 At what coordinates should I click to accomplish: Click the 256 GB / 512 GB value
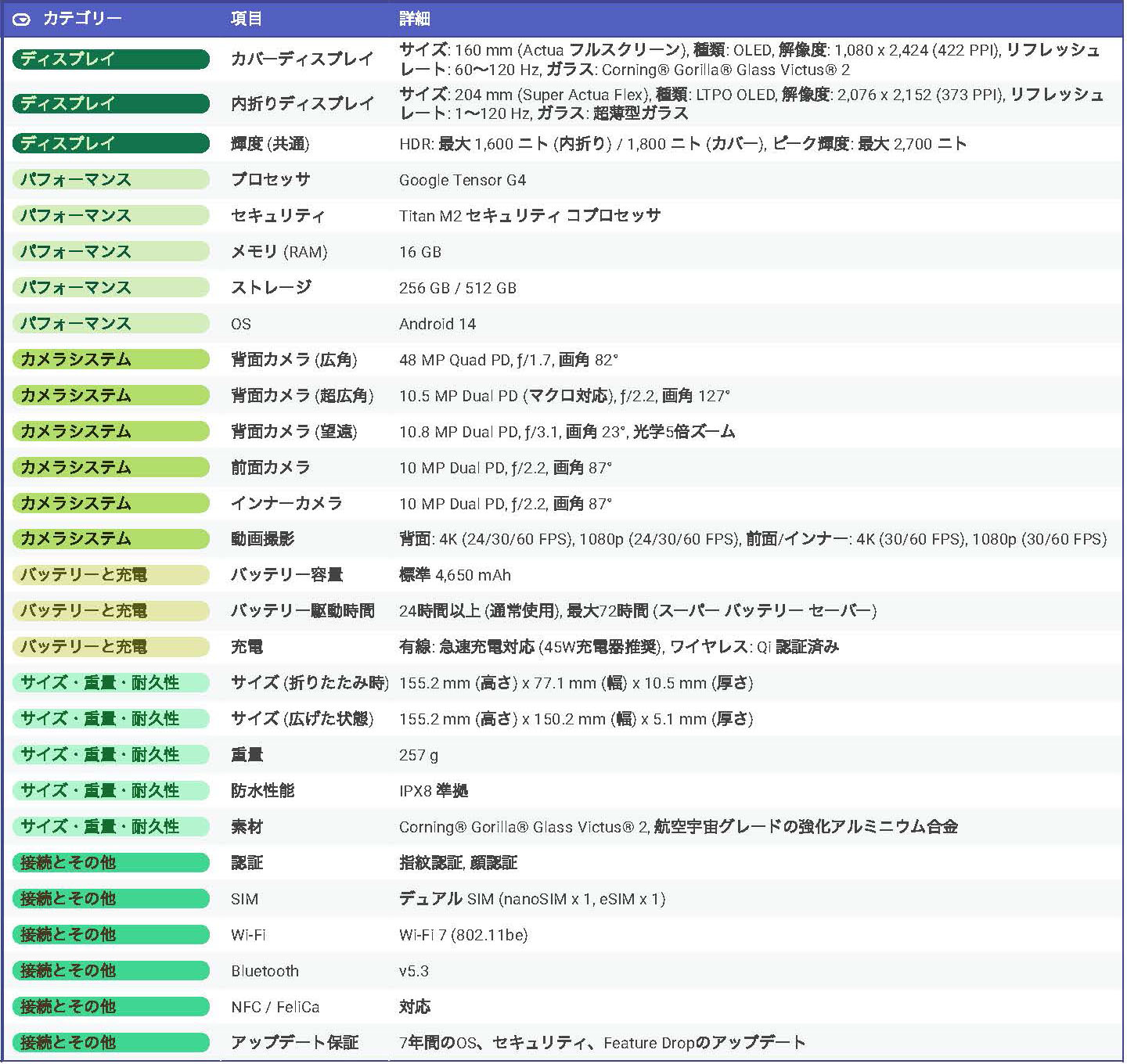[458, 288]
